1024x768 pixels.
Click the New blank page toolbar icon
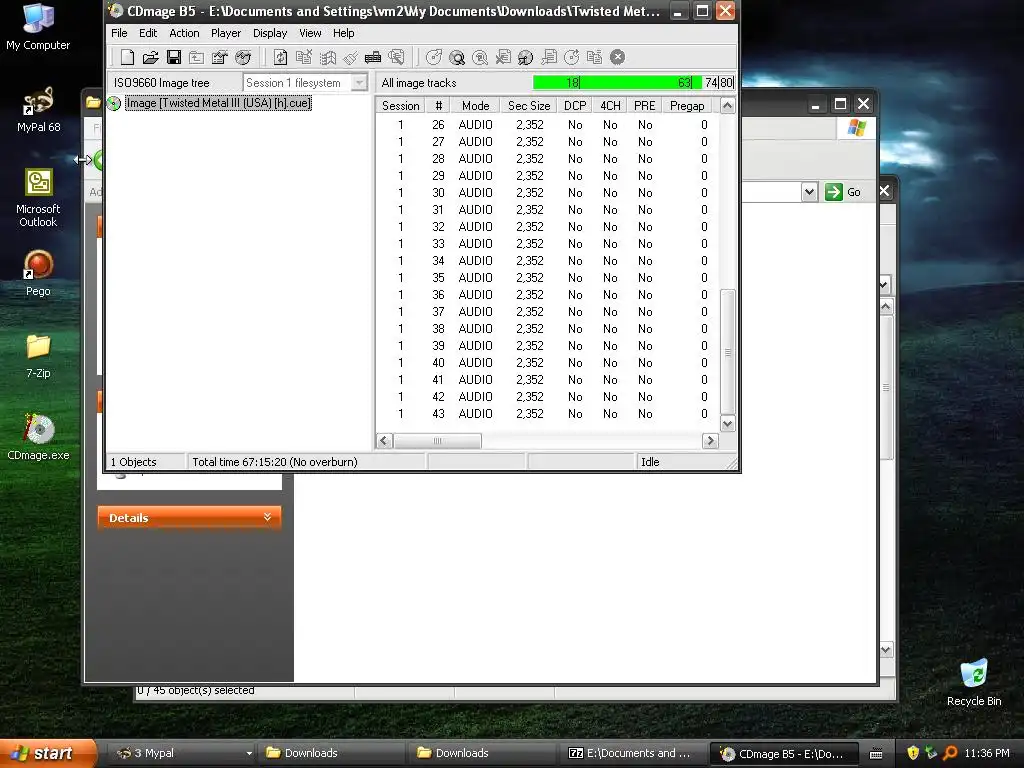click(127, 57)
